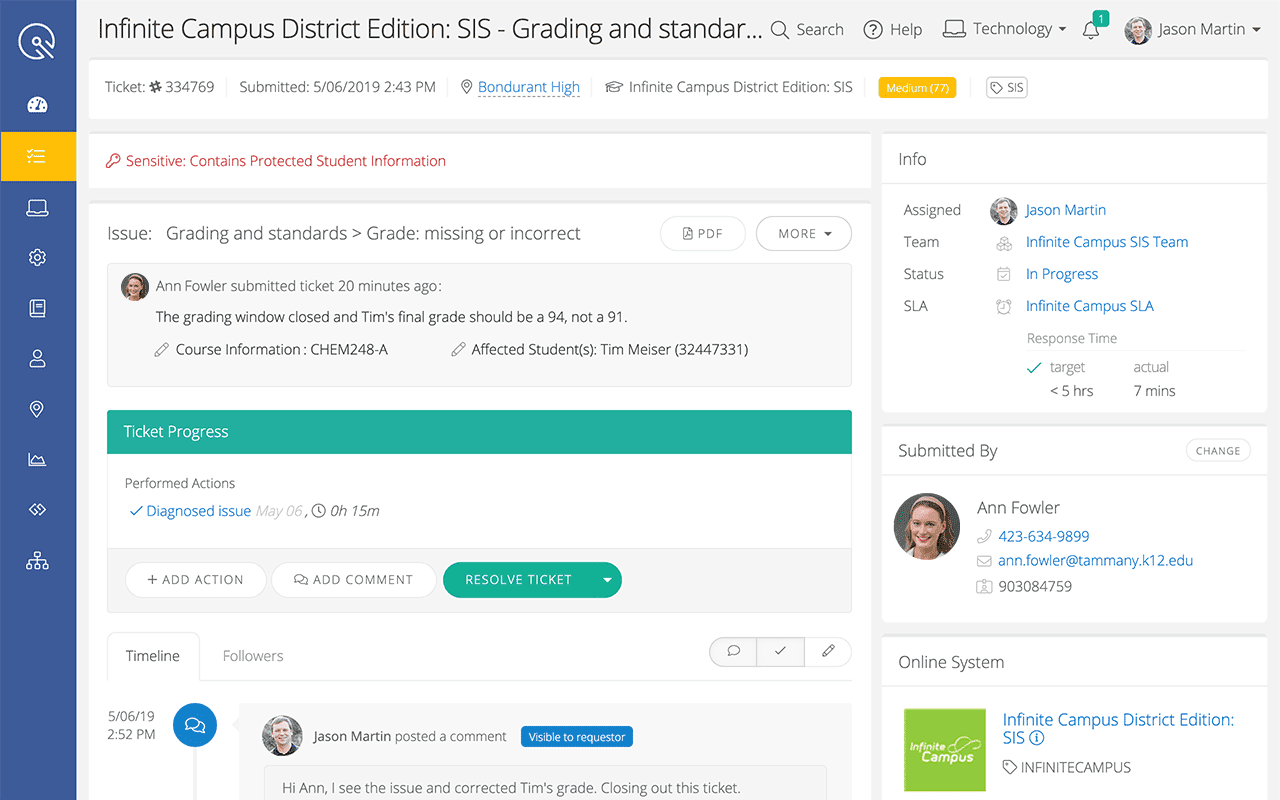The width and height of the screenshot is (1280, 800).
Task: Open the locations map pin sidebar icon
Action: (x=38, y=409)
